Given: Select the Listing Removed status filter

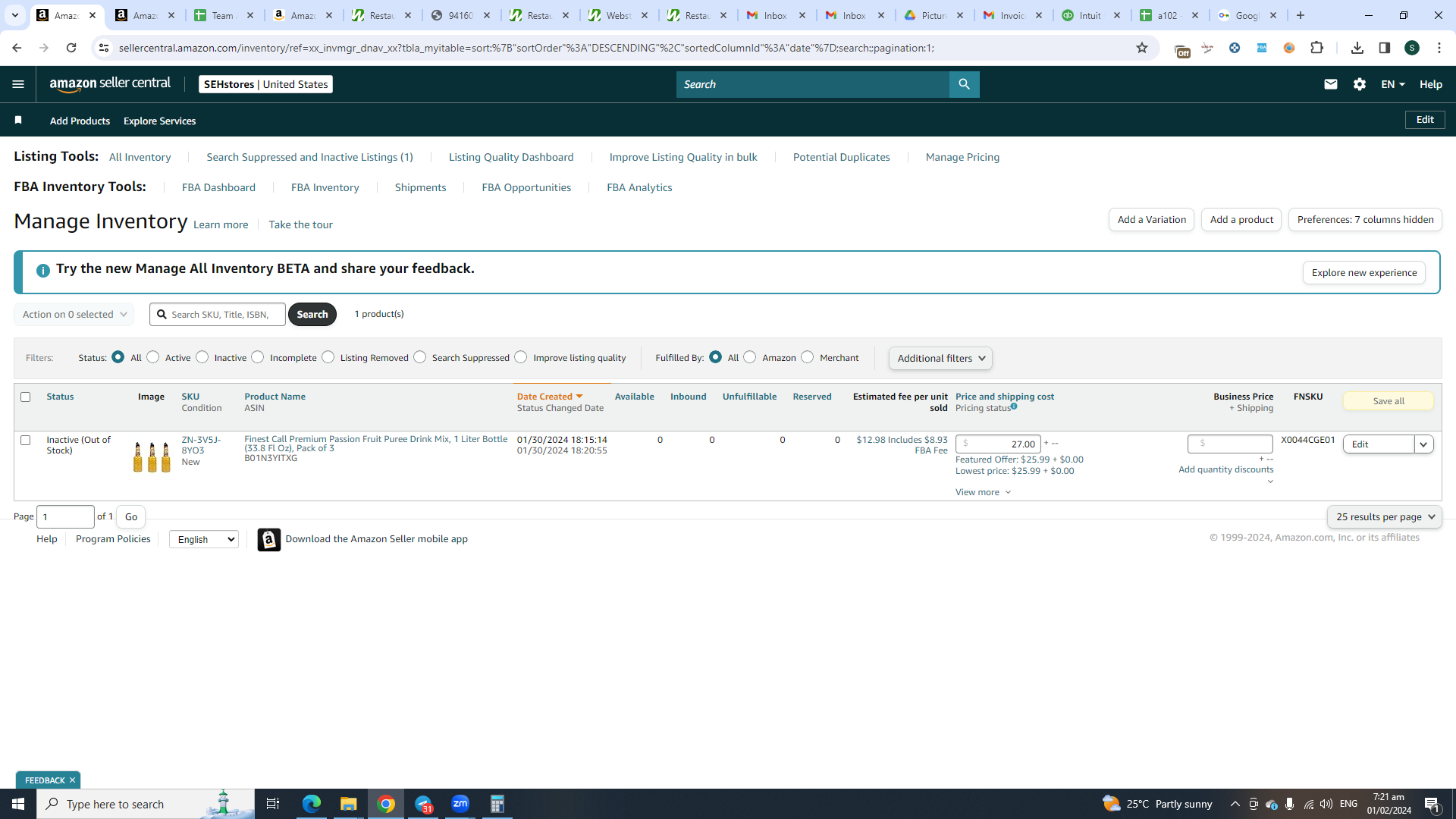Looking at the screenshot, I should [328, 357].
